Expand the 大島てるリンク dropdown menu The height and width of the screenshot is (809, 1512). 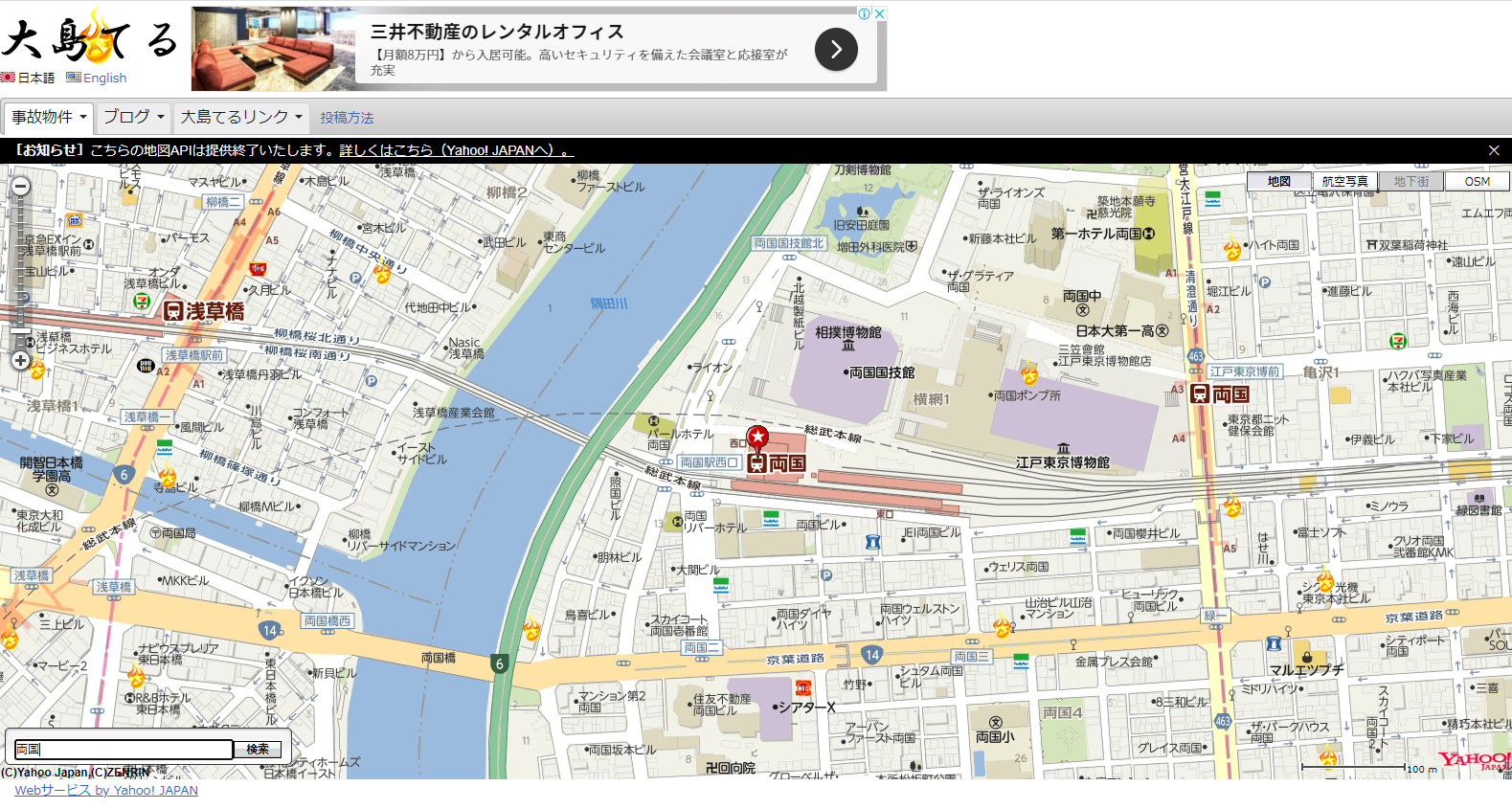tap(241, 117)
